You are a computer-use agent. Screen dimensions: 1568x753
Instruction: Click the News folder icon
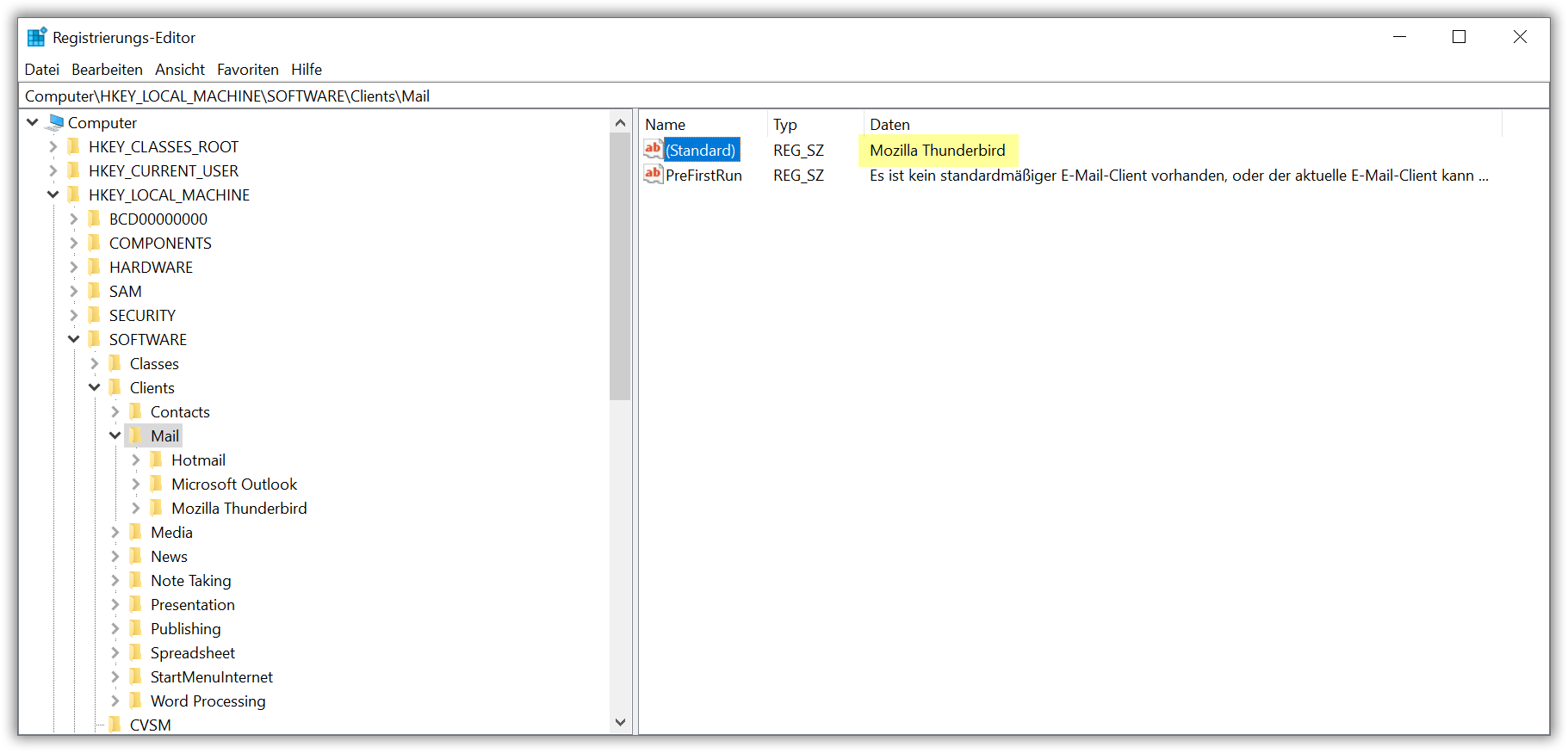pyautogui.click(x=136, y=556)
